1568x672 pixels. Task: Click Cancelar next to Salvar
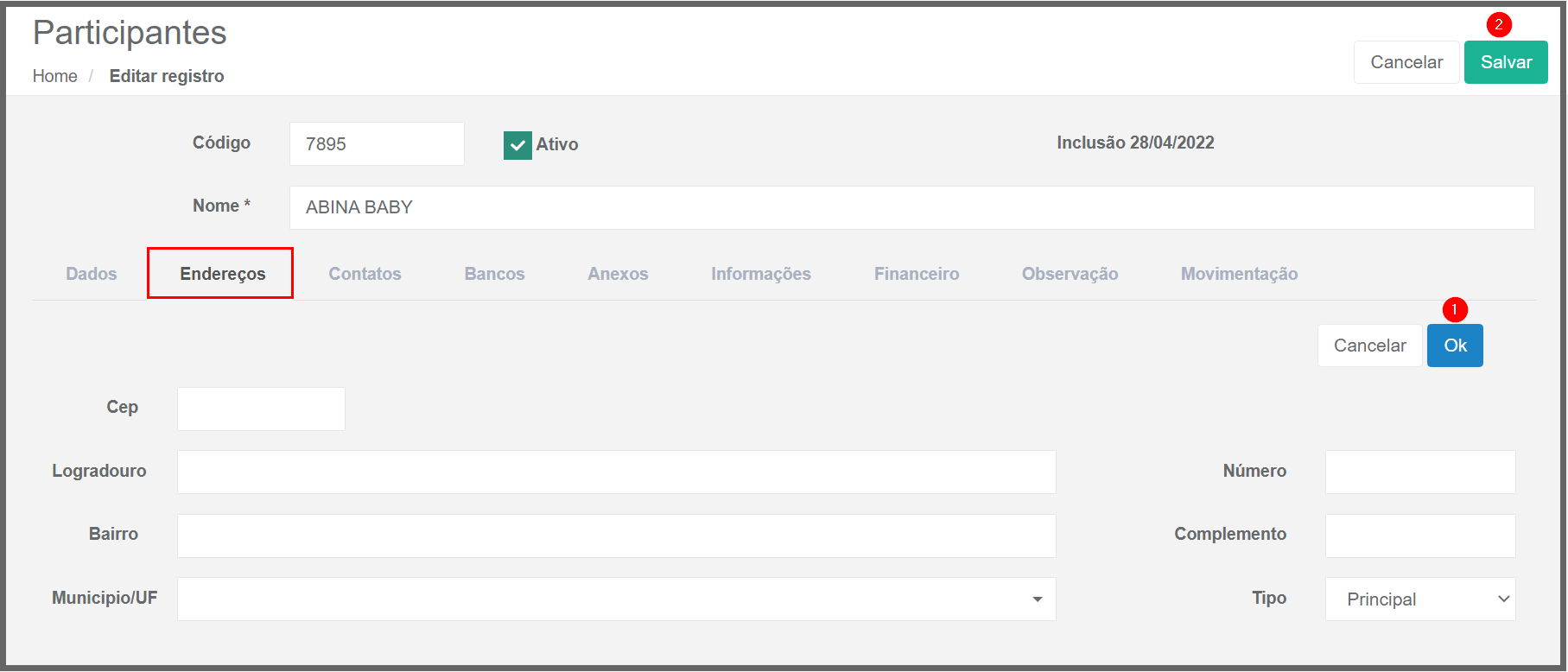[1406, 62]
